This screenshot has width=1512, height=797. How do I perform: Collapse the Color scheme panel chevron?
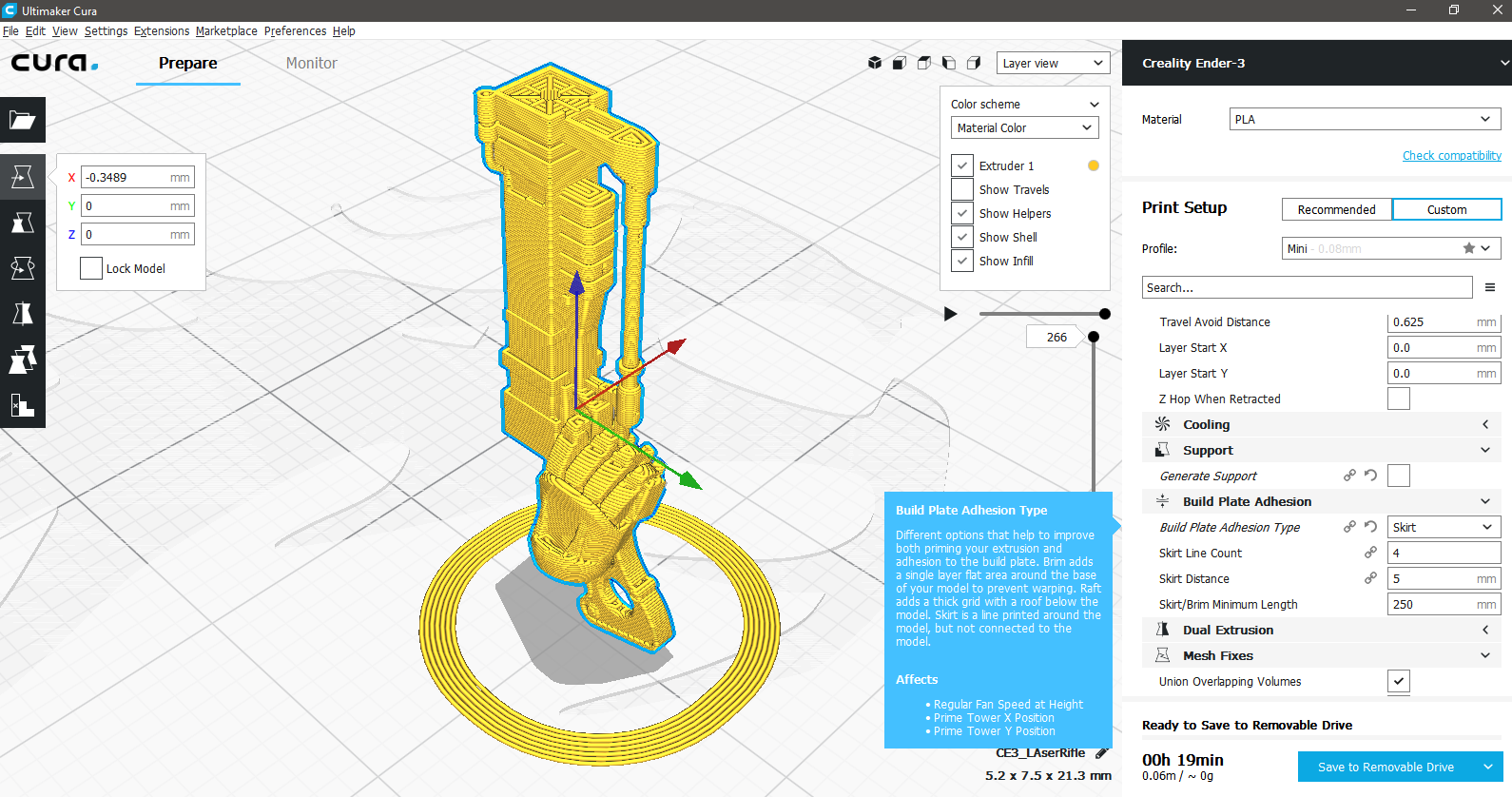(1094, 105)
